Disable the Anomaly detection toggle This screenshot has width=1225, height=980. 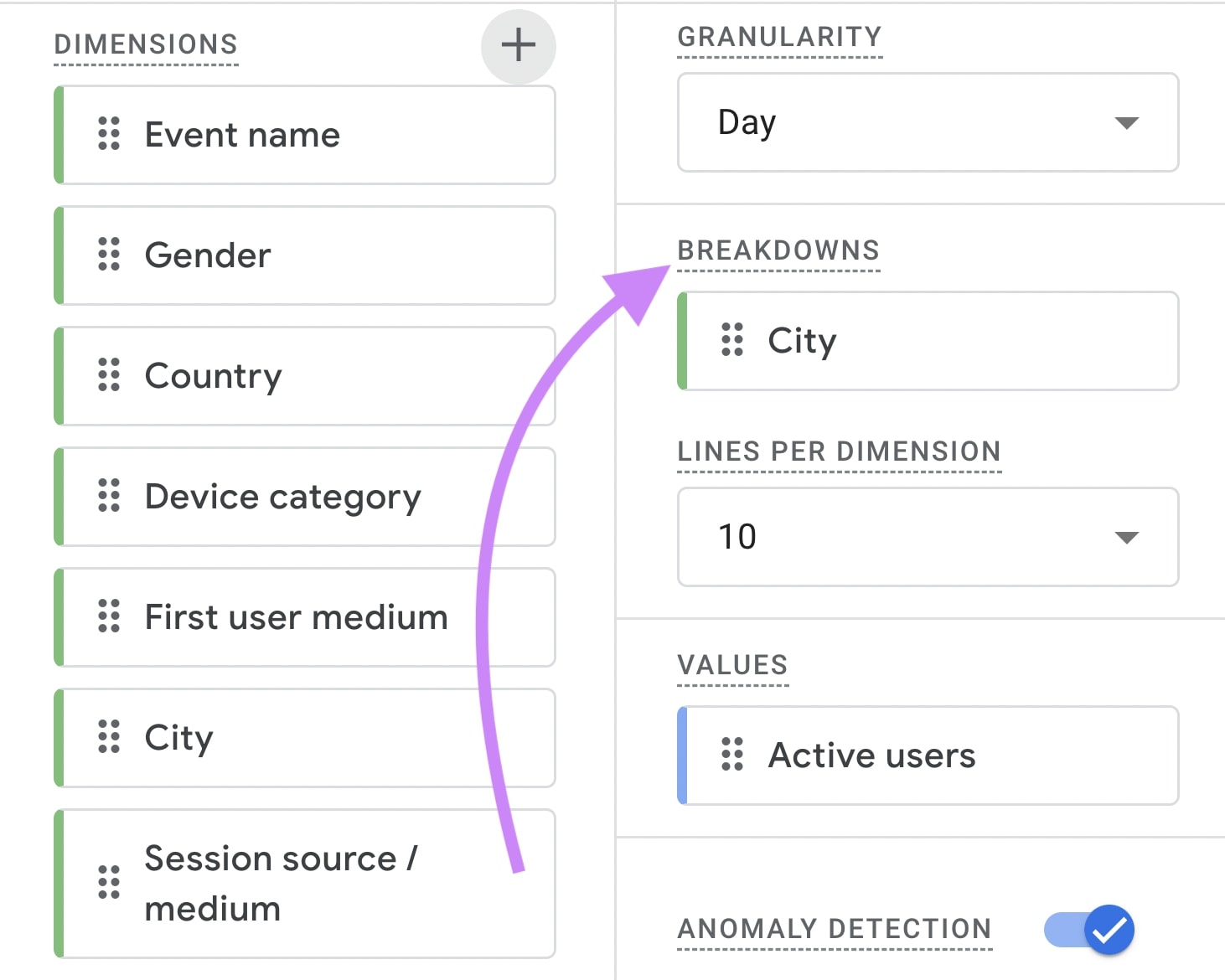(x=1088, y=929)
